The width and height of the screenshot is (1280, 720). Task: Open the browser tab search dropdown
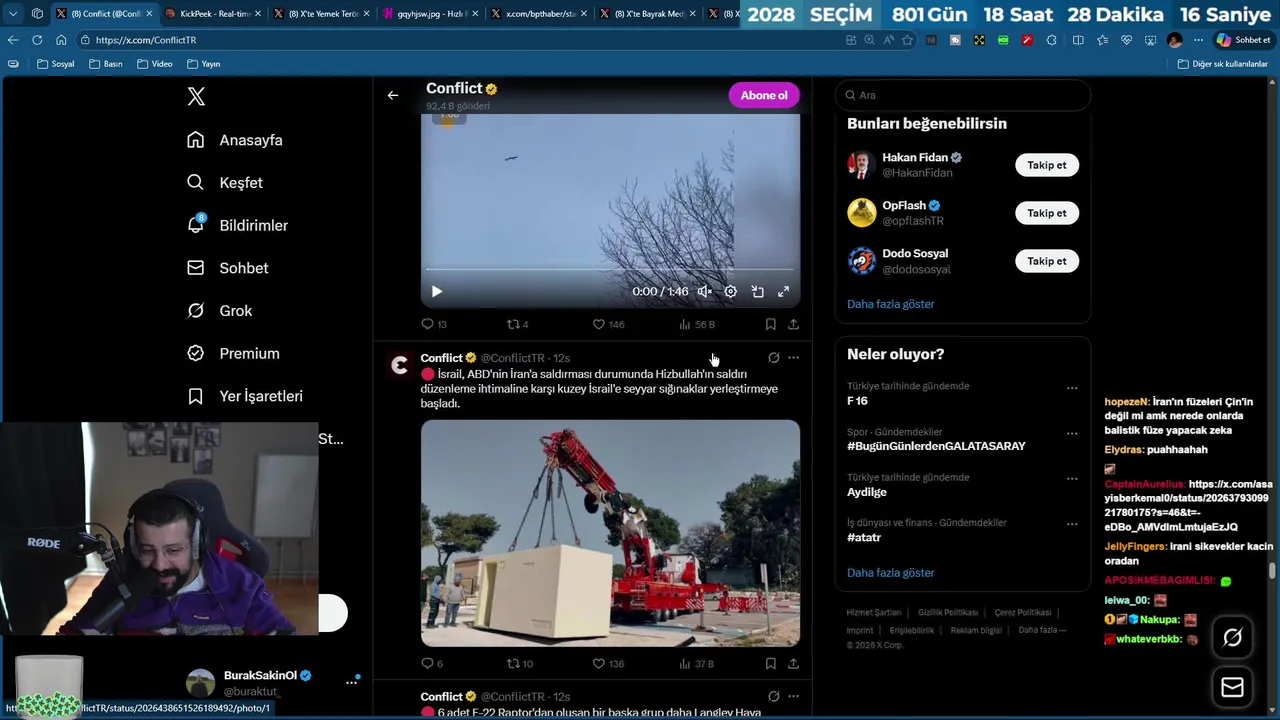pyautogui.click(x=13, y=14)
